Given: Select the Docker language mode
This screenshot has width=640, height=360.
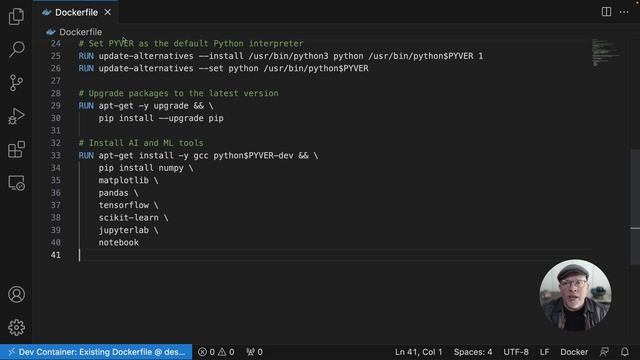Looking at the screenshot, I should click(574, 352).
